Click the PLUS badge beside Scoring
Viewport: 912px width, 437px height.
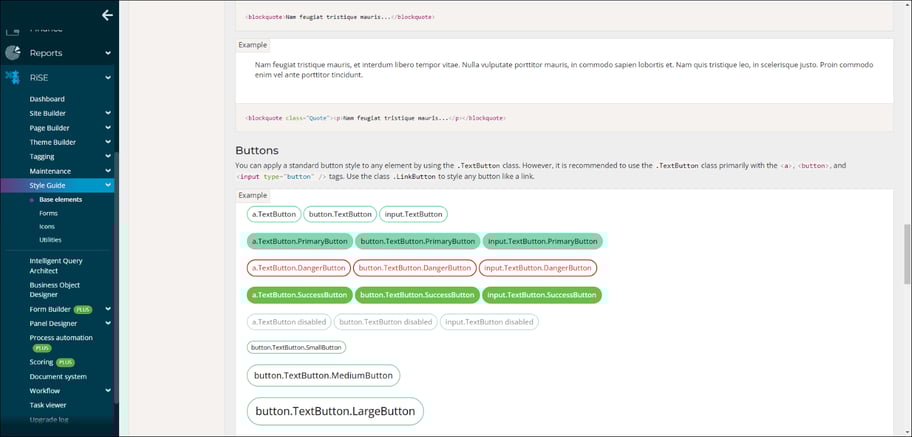65,363
